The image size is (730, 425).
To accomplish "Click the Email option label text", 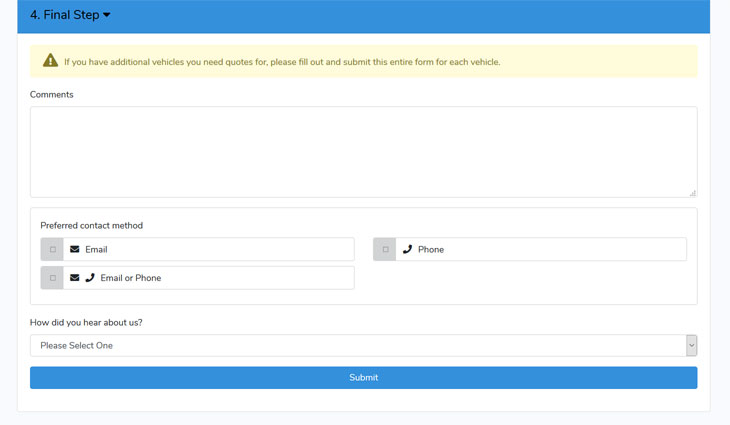I will tap(96, 250).
